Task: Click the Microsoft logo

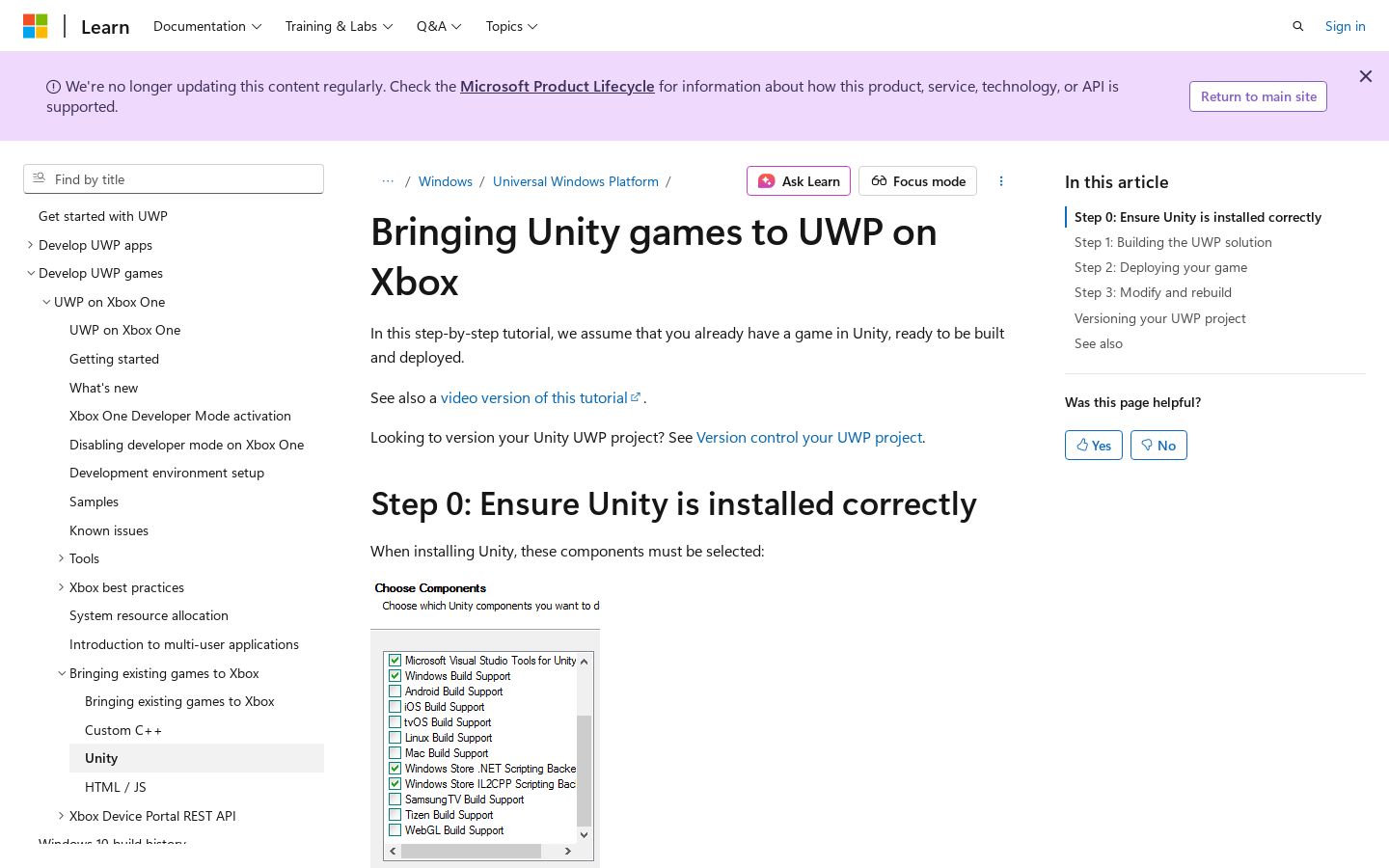Action: 36,26
